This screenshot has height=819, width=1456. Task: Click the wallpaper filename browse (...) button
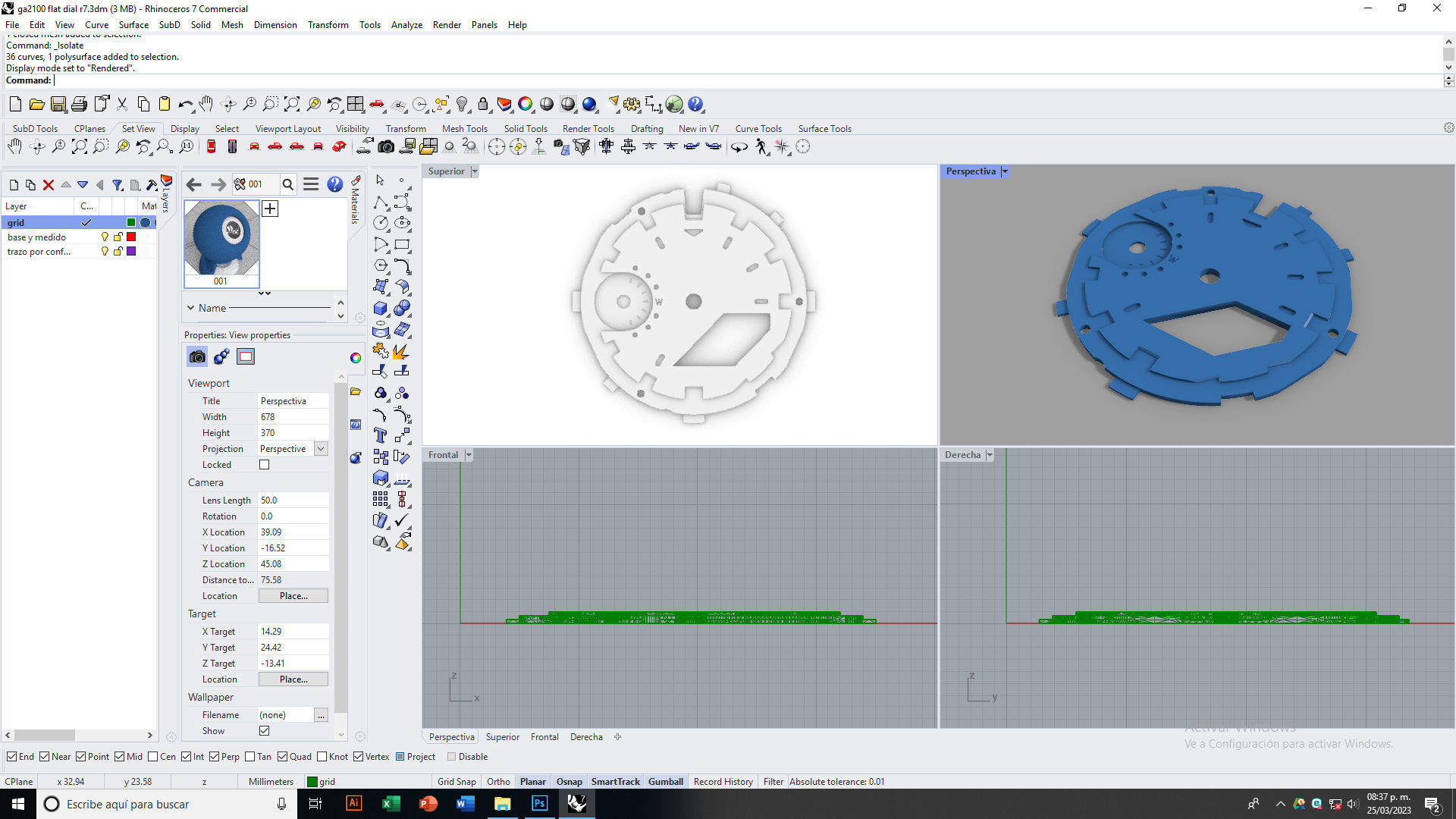pos(322,715)
